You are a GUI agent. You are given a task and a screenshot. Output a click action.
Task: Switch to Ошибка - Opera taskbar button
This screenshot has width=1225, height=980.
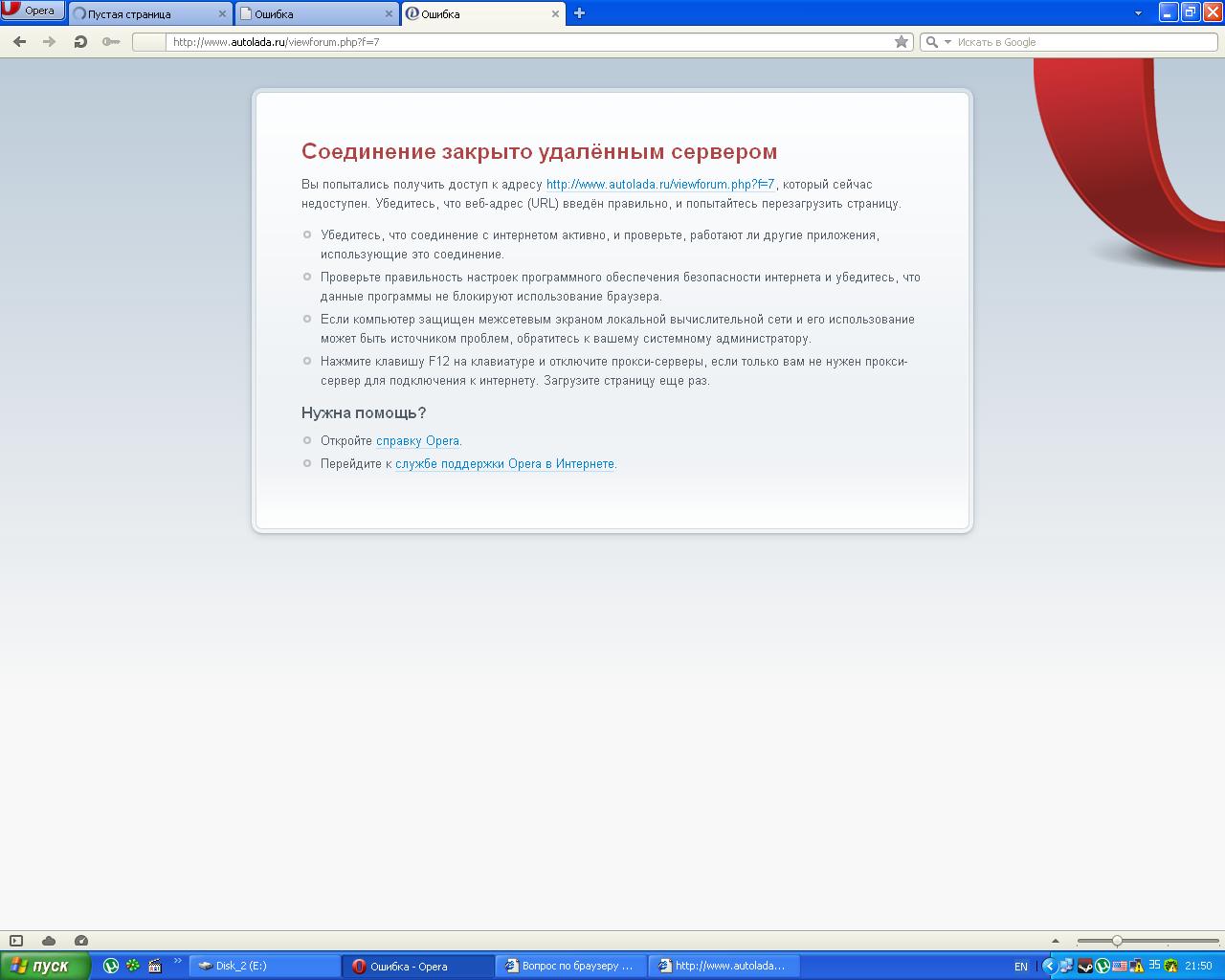418,966
